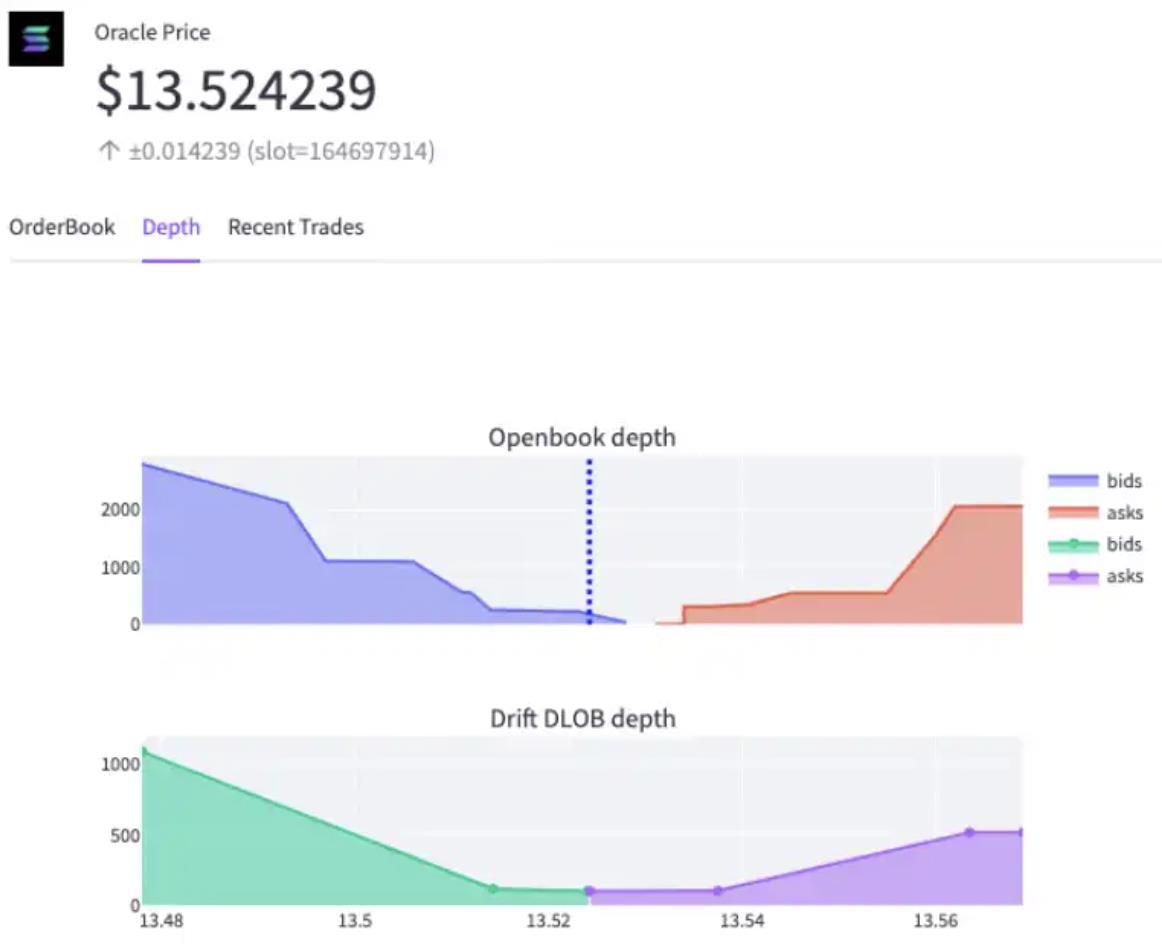Click the 500 y-axis label of Drift chart

pos(124,836)
